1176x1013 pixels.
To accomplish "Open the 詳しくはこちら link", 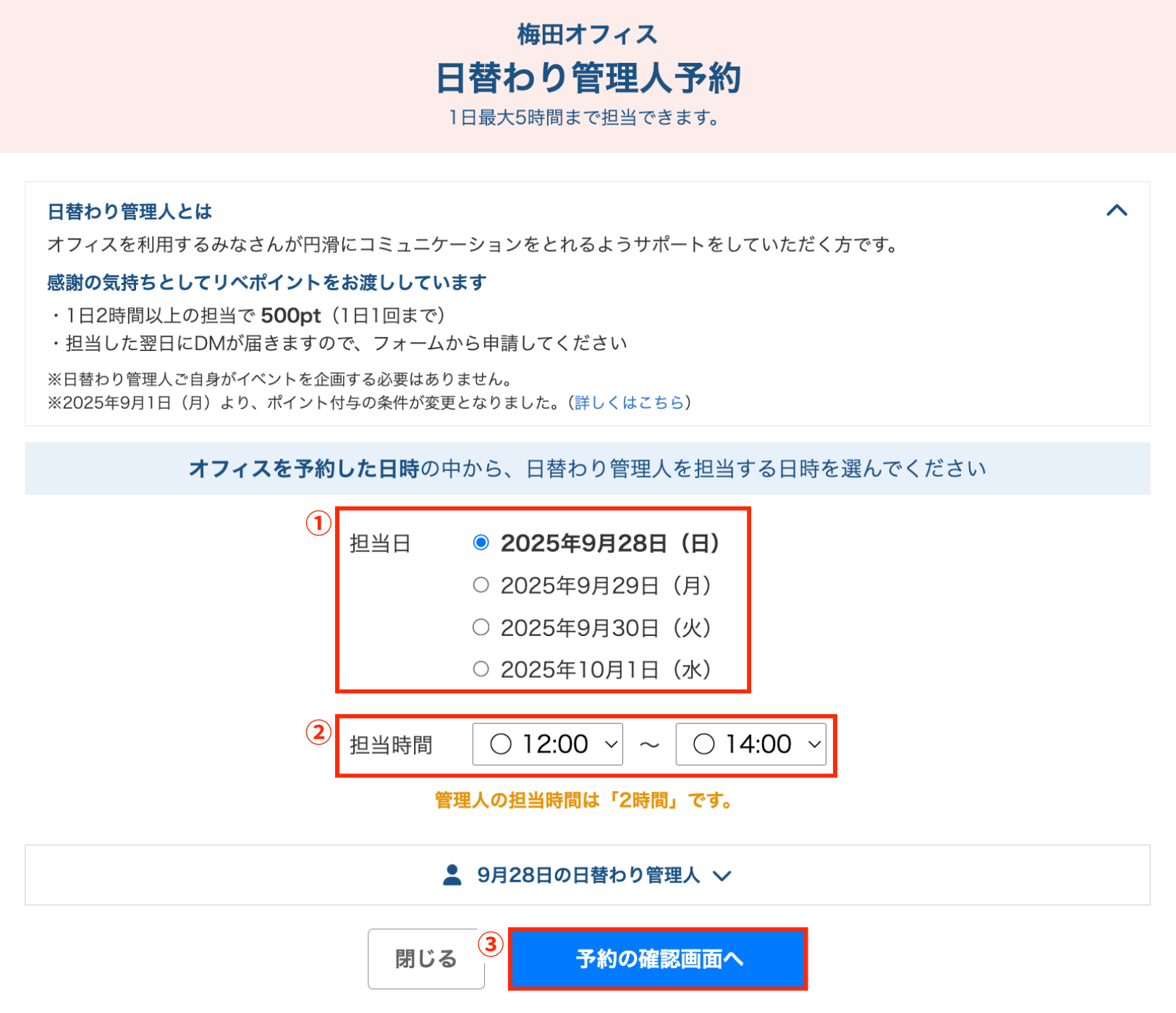I will pos(627,403).
